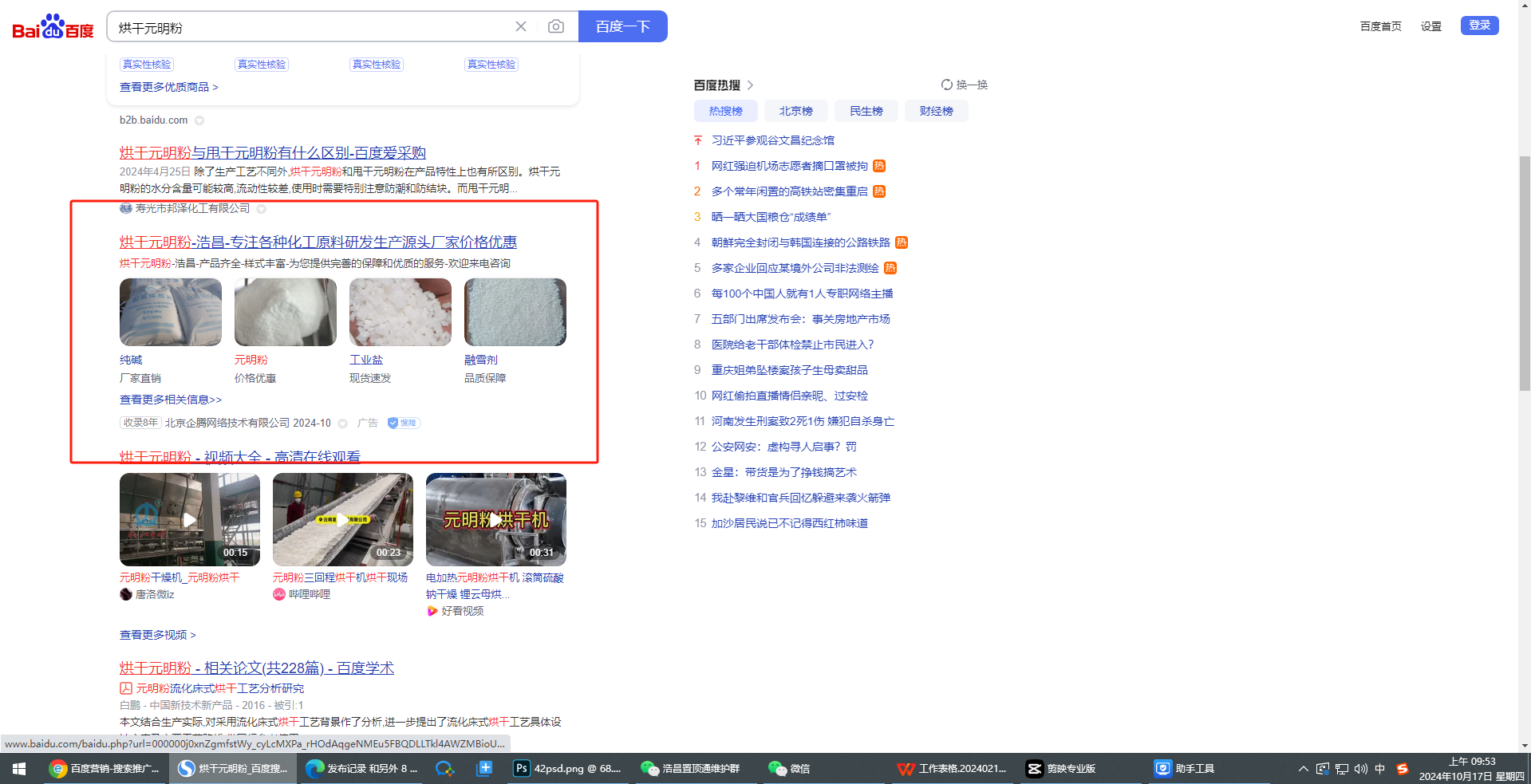Open 剪映专业版 in the taskbar
The image size is (1531, 784).
tap(1061, 769)
